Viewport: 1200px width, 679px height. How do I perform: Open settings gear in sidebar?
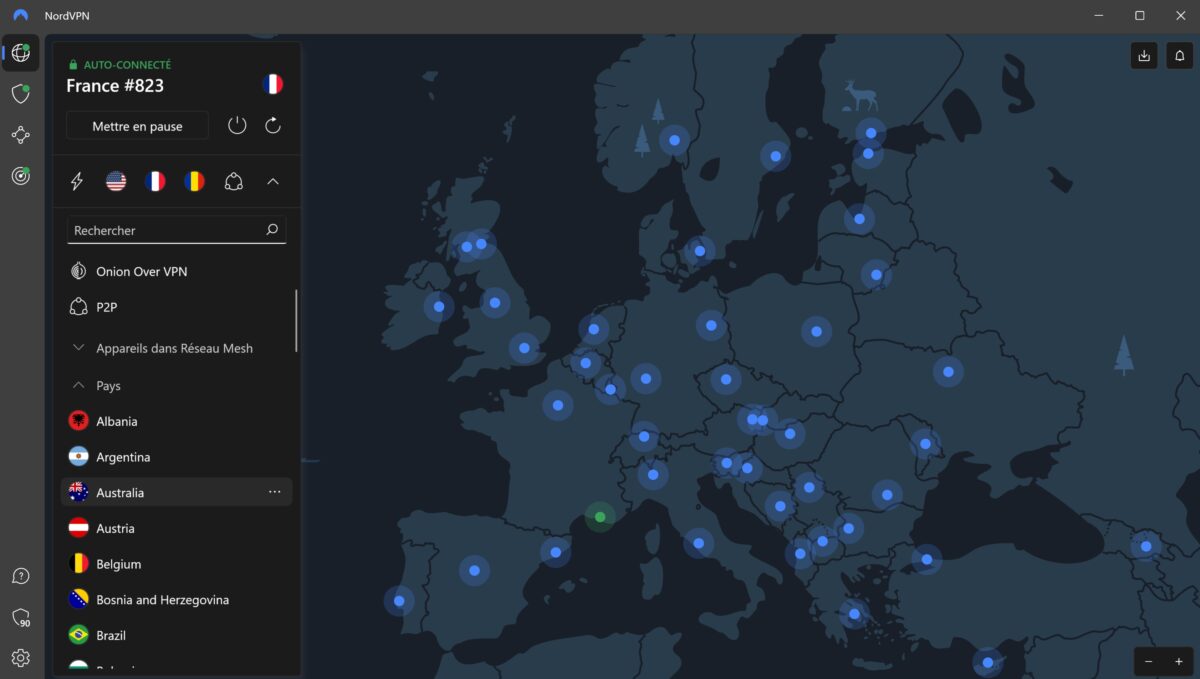point(21,658)
